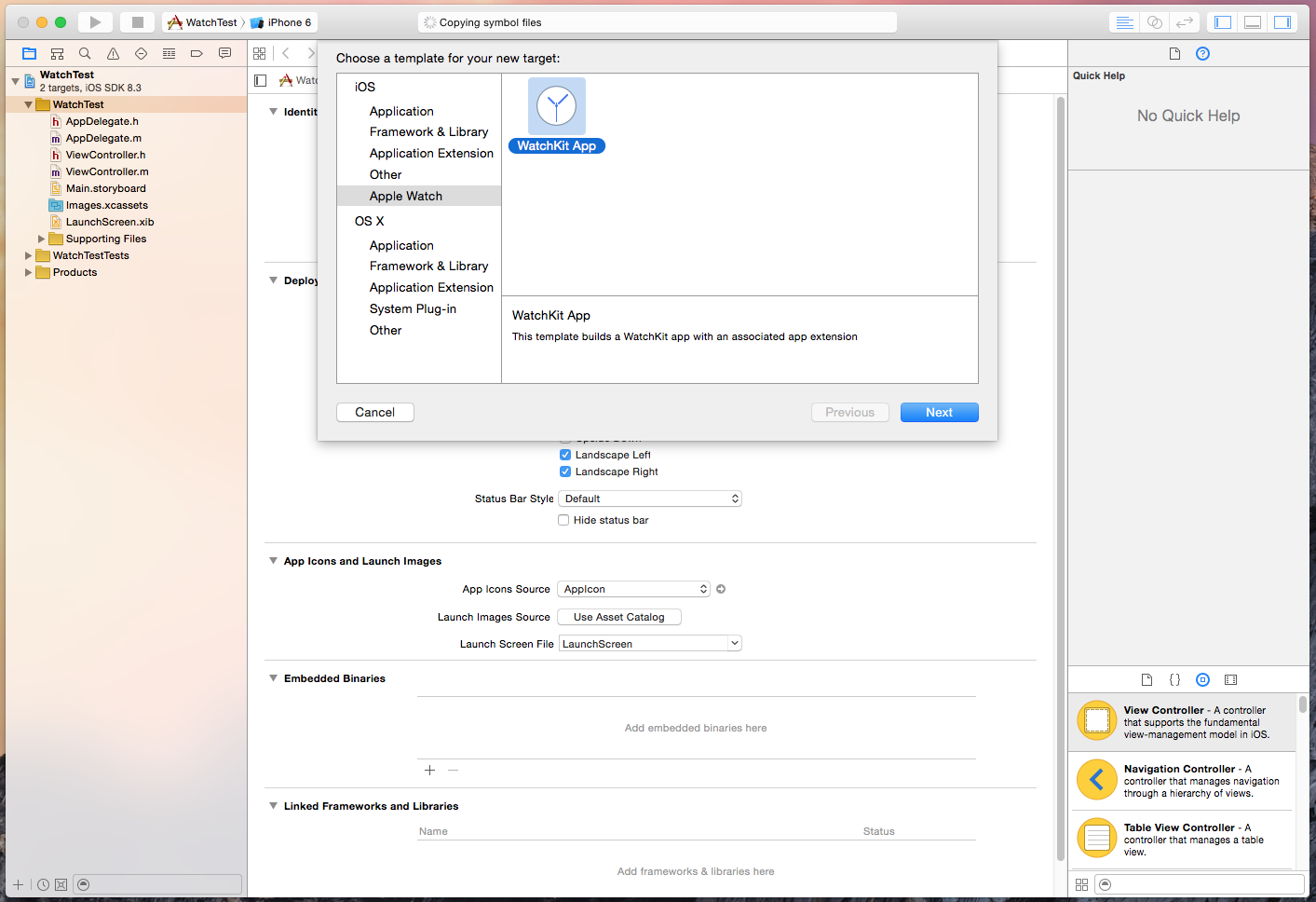Screen dimensions: 1316x902
Task: Open the Project navigator folder tab
Action: [x=29, y=54]
